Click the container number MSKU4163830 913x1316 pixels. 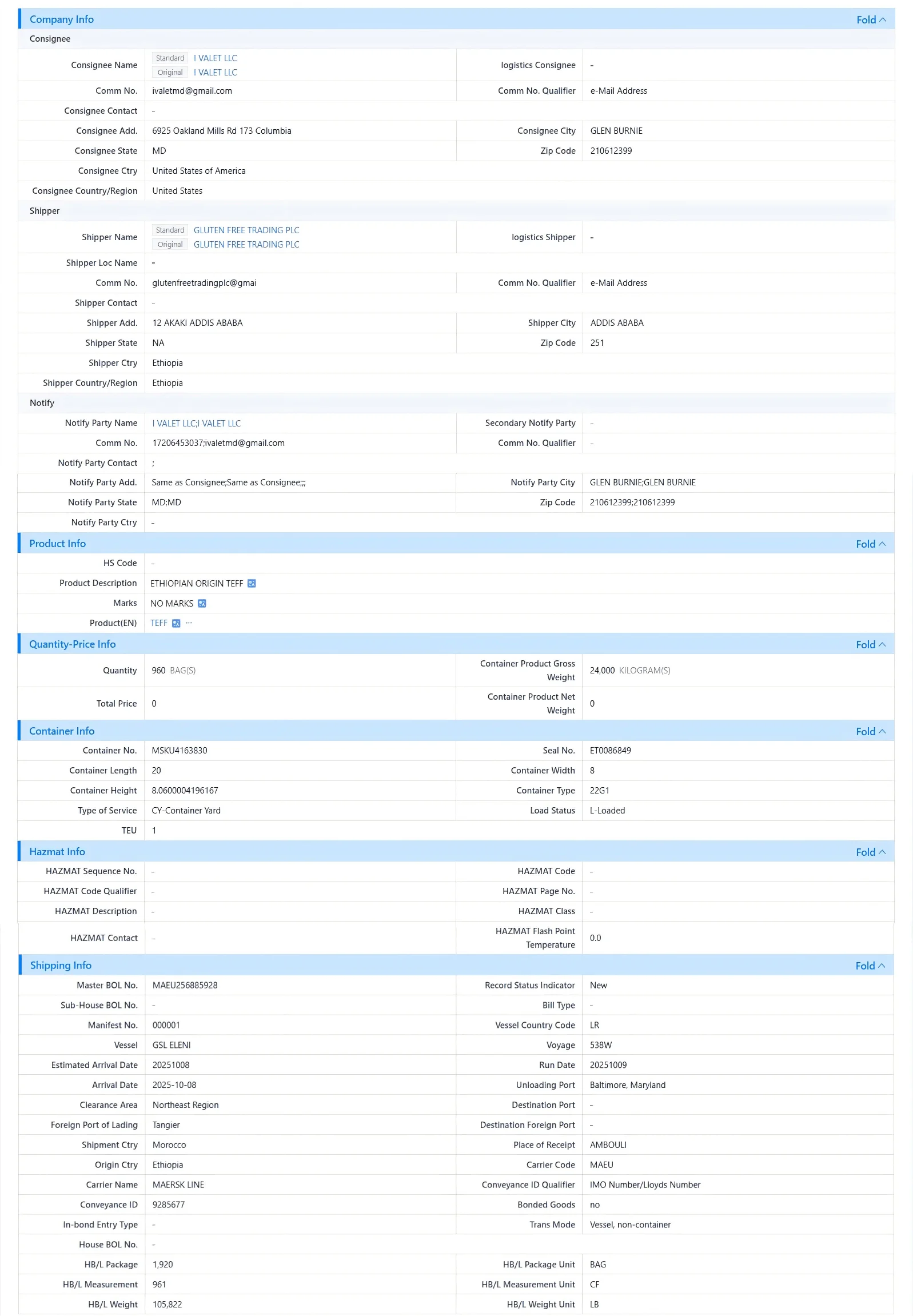tap(180, 751)
